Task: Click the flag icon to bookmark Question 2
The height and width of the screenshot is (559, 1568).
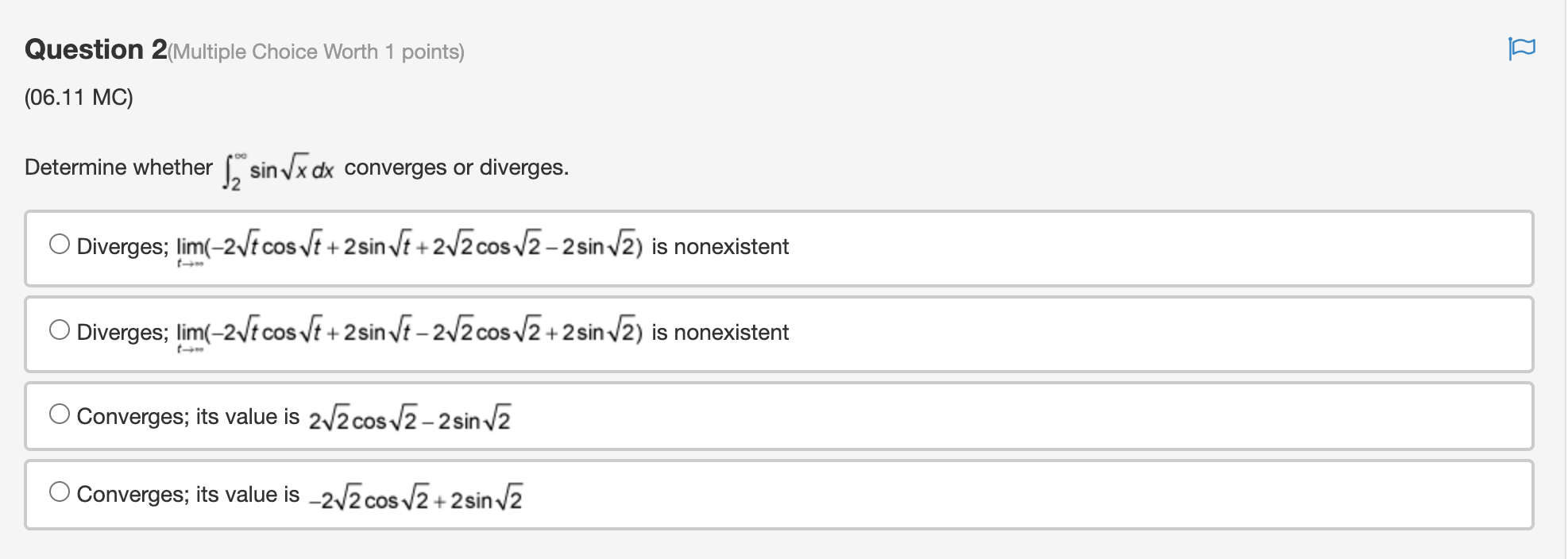Action: pos(1522,50)
